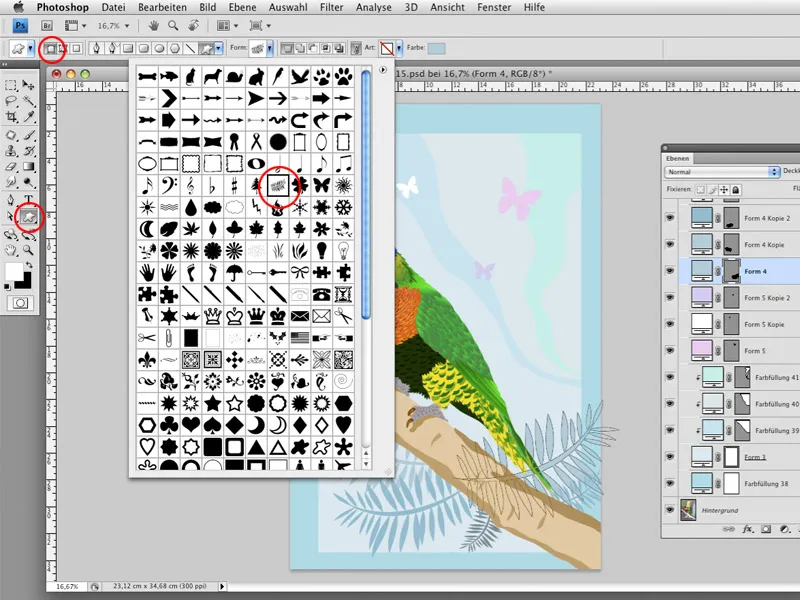Select the Line tool in the options bar
The image size is (800, 600).
click(x=190, y=48)
